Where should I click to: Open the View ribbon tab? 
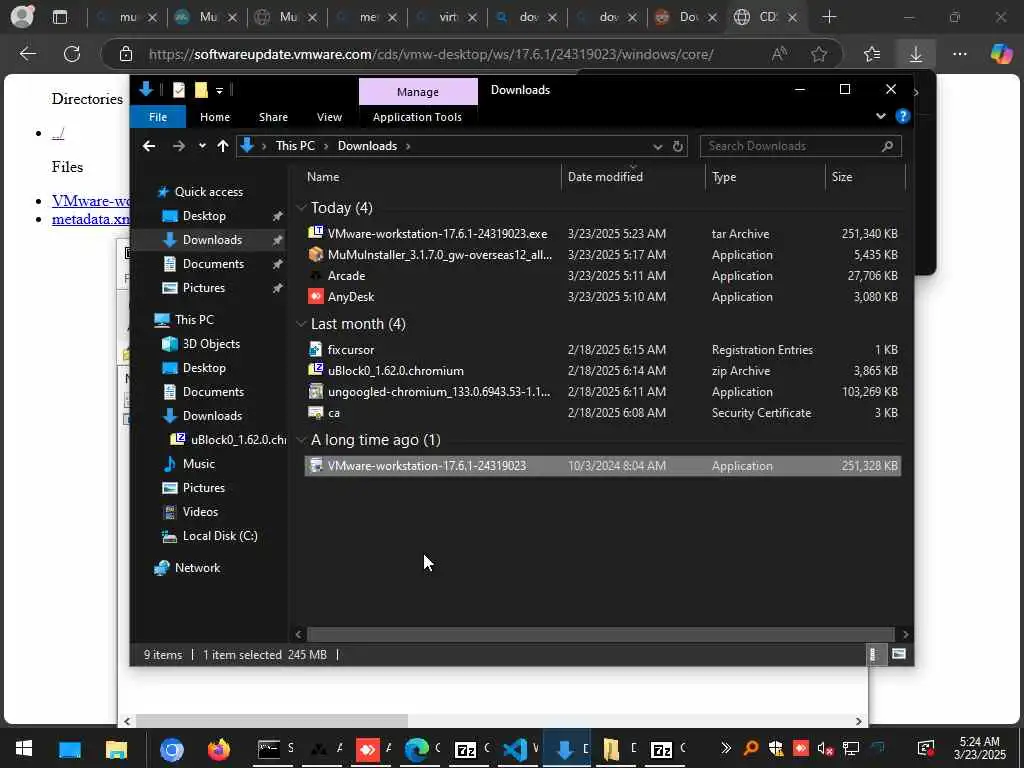click(x=329, y=117)
